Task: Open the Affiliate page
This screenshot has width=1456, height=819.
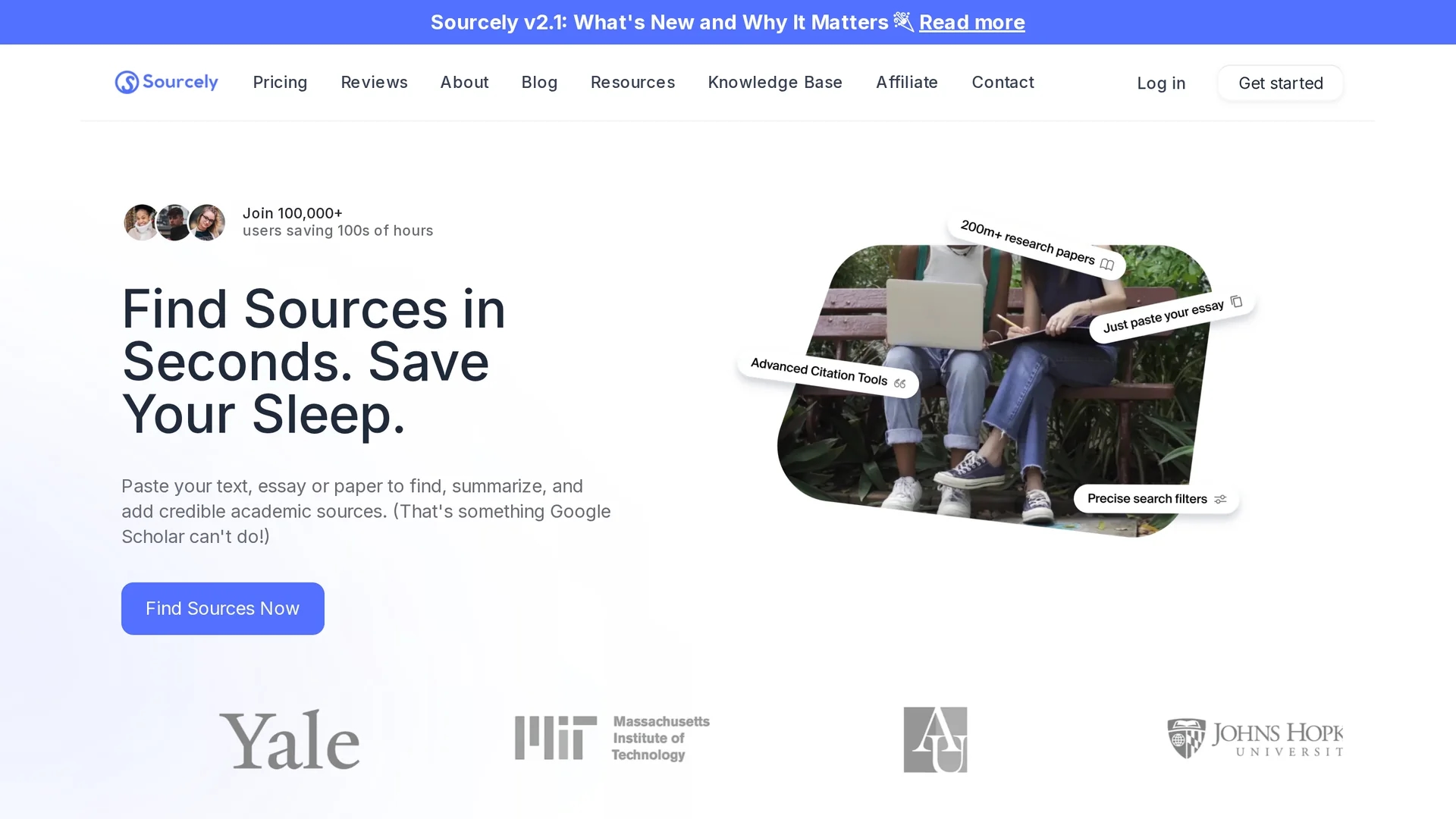Action: click(907, 82)
